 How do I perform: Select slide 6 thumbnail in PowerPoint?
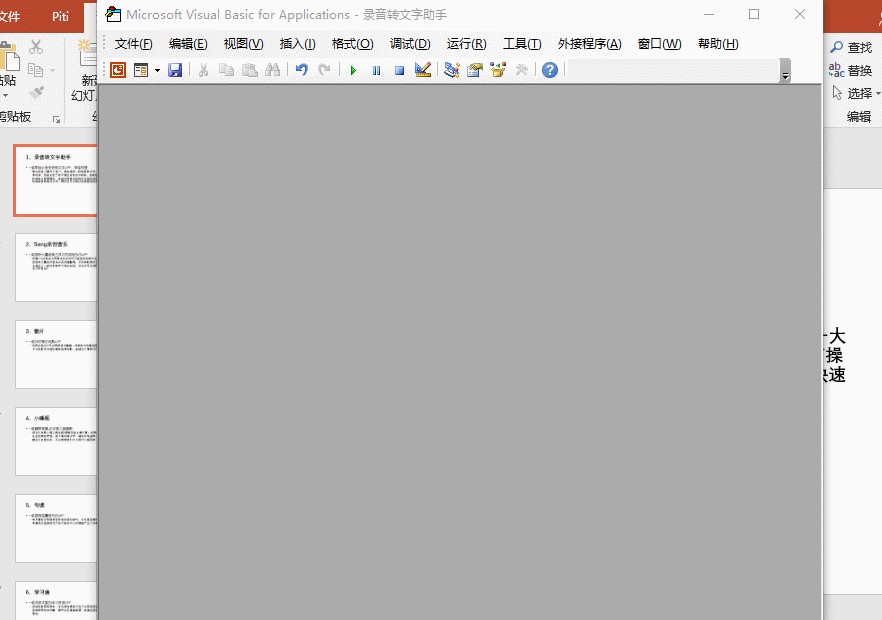click(x=56, y=601)
